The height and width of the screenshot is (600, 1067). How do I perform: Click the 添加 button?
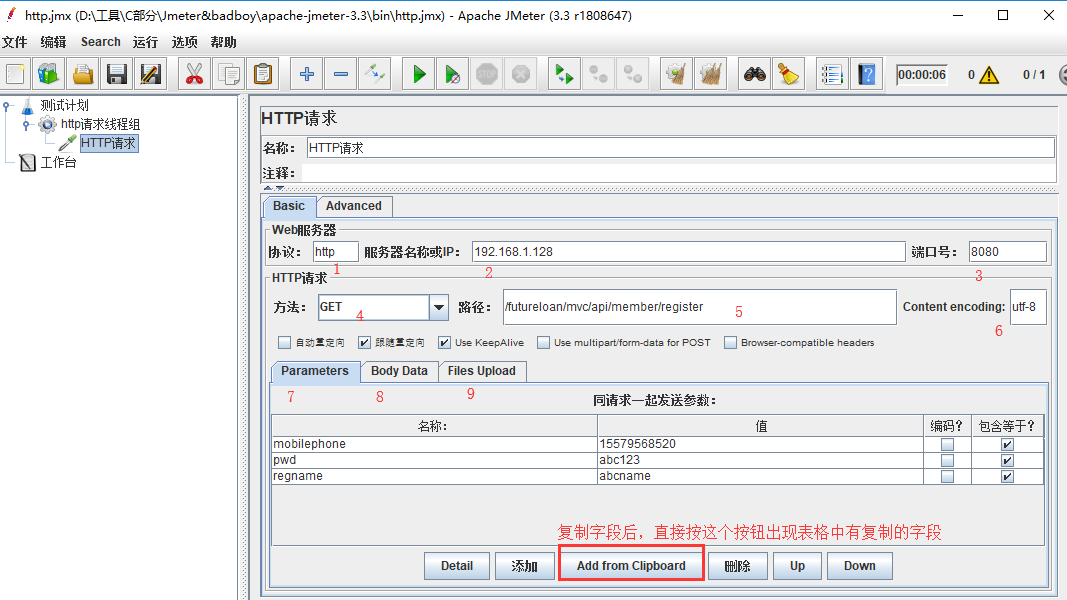525,566
